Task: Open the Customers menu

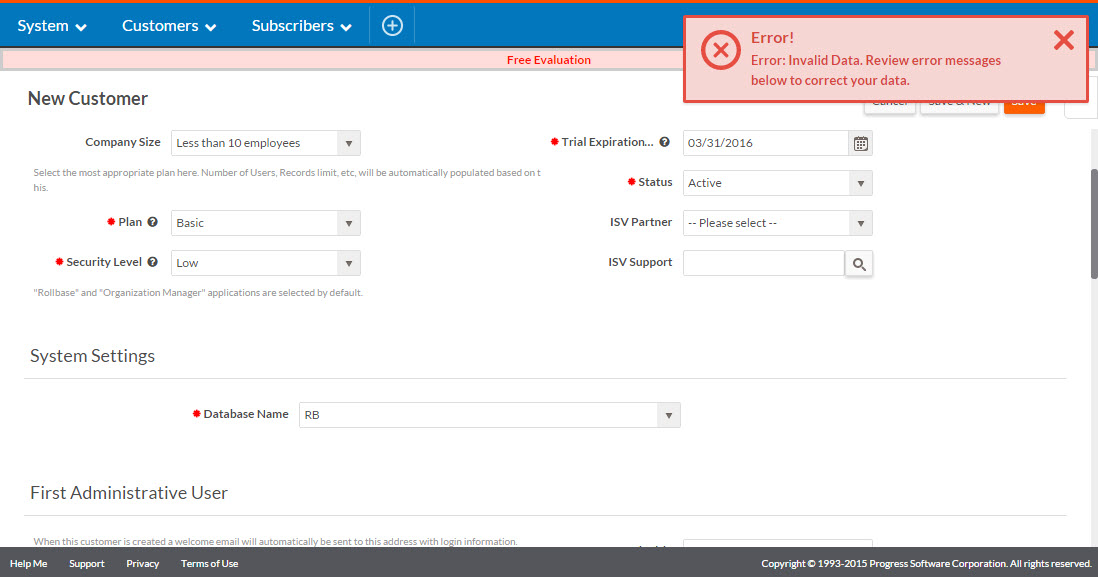Action: pos(169,26)
